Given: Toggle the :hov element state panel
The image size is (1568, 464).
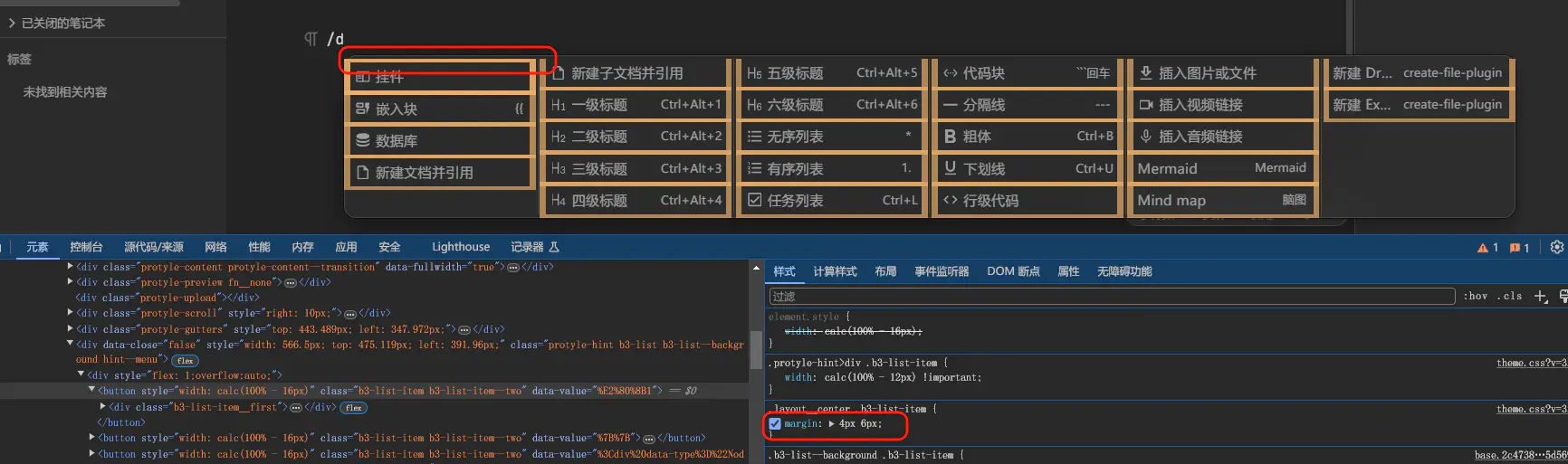Looking at the screenshot, I should point(1476,297).
